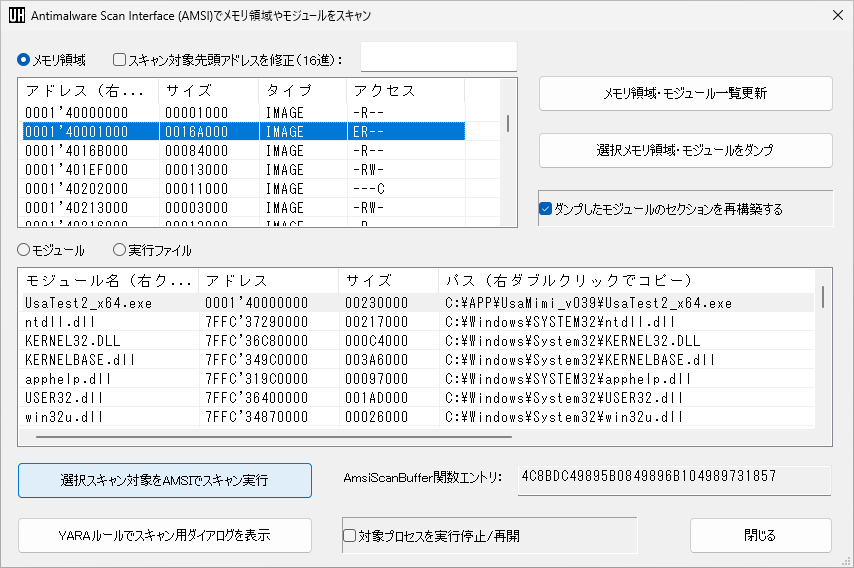
Task: Close the AMSI scan dialog window
Action: point(838,15)
